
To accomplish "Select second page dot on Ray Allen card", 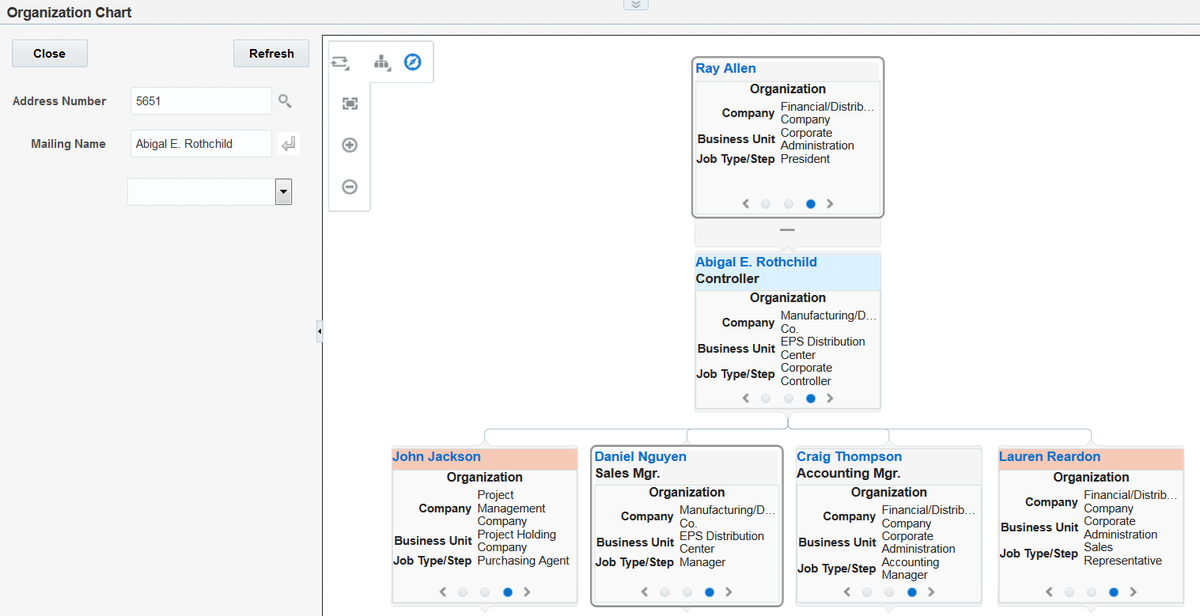I will (788, 204).
